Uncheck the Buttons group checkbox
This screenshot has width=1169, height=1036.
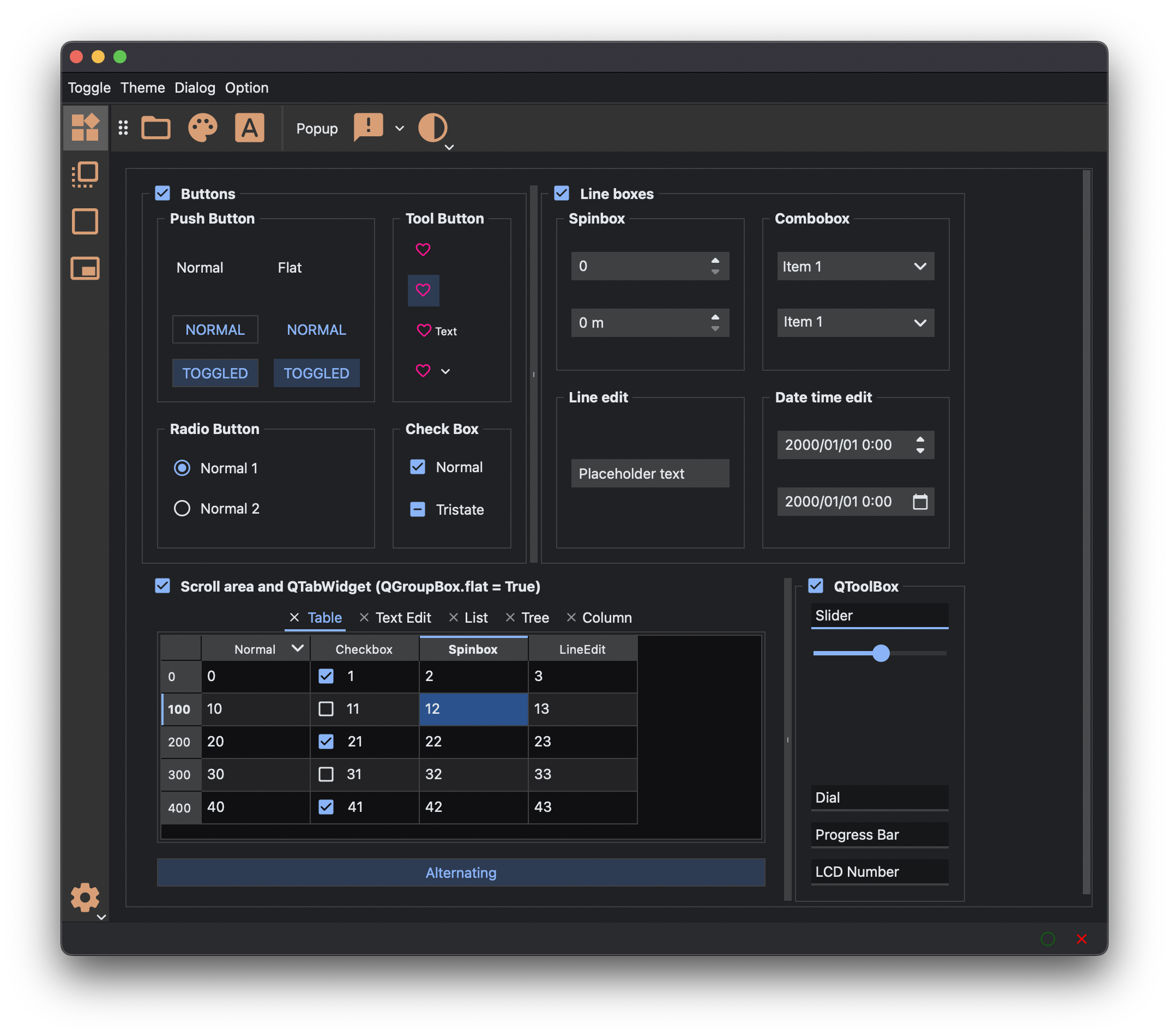tap(162, 194)
